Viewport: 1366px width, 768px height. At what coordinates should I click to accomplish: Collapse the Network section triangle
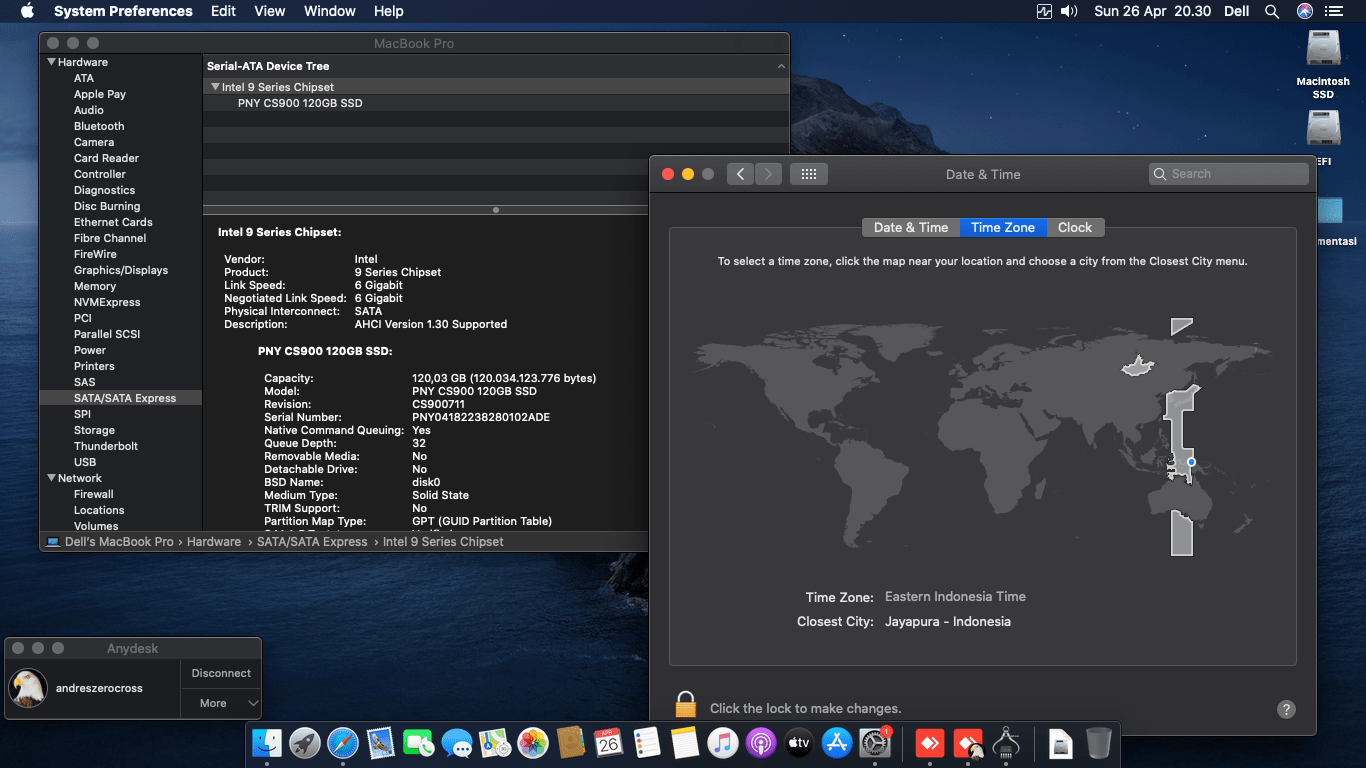pyautogui.click(x=51, y=478)
